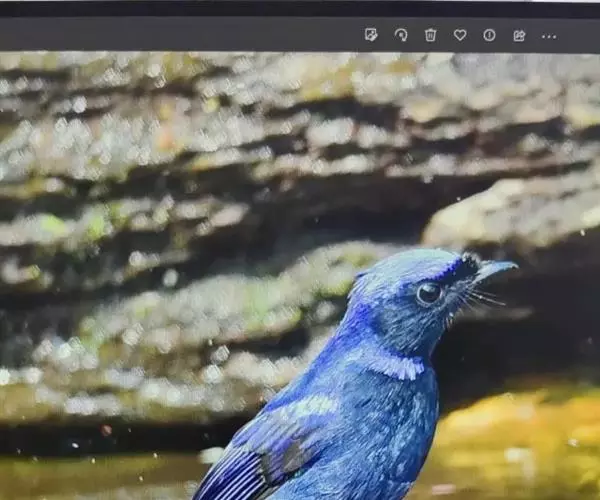The image size is (600, 500).
Task: Mark the photo as favorite with the heart
Action: click(x=460, y=35)
